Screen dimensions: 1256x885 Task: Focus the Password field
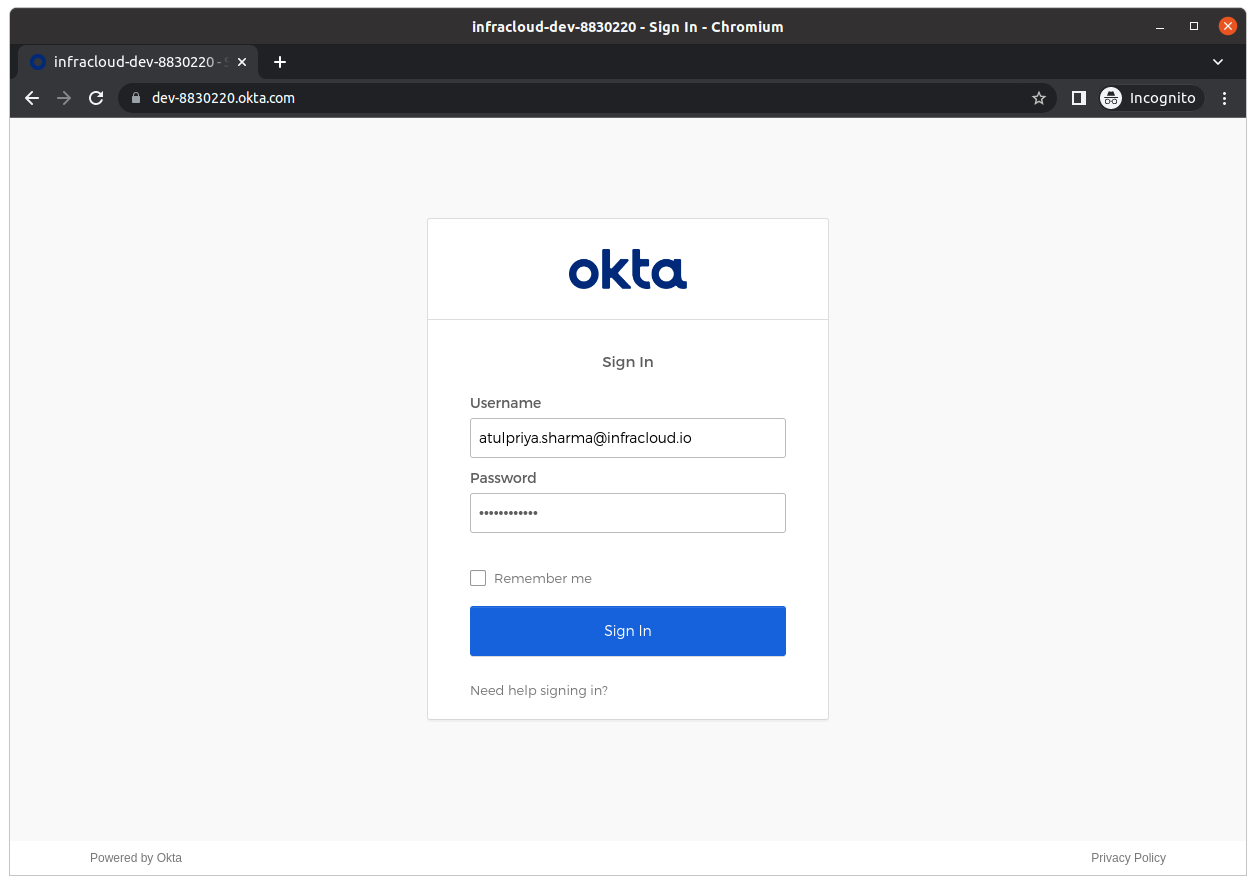click(628, 513)
